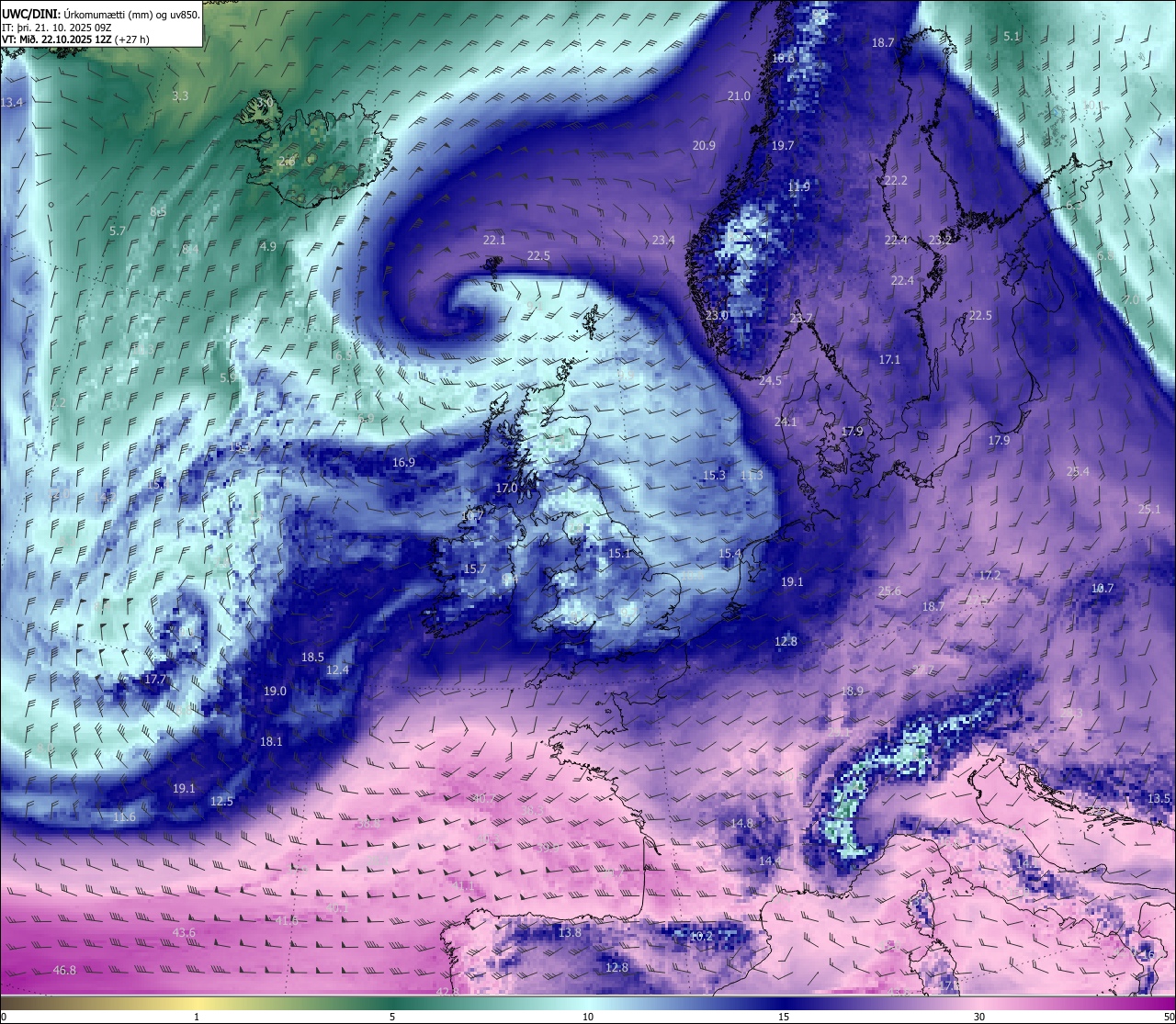Screen dimensions: 1176x1024
Task: Click the 20.9 value on the map
Action: click(x=704, y=145)
